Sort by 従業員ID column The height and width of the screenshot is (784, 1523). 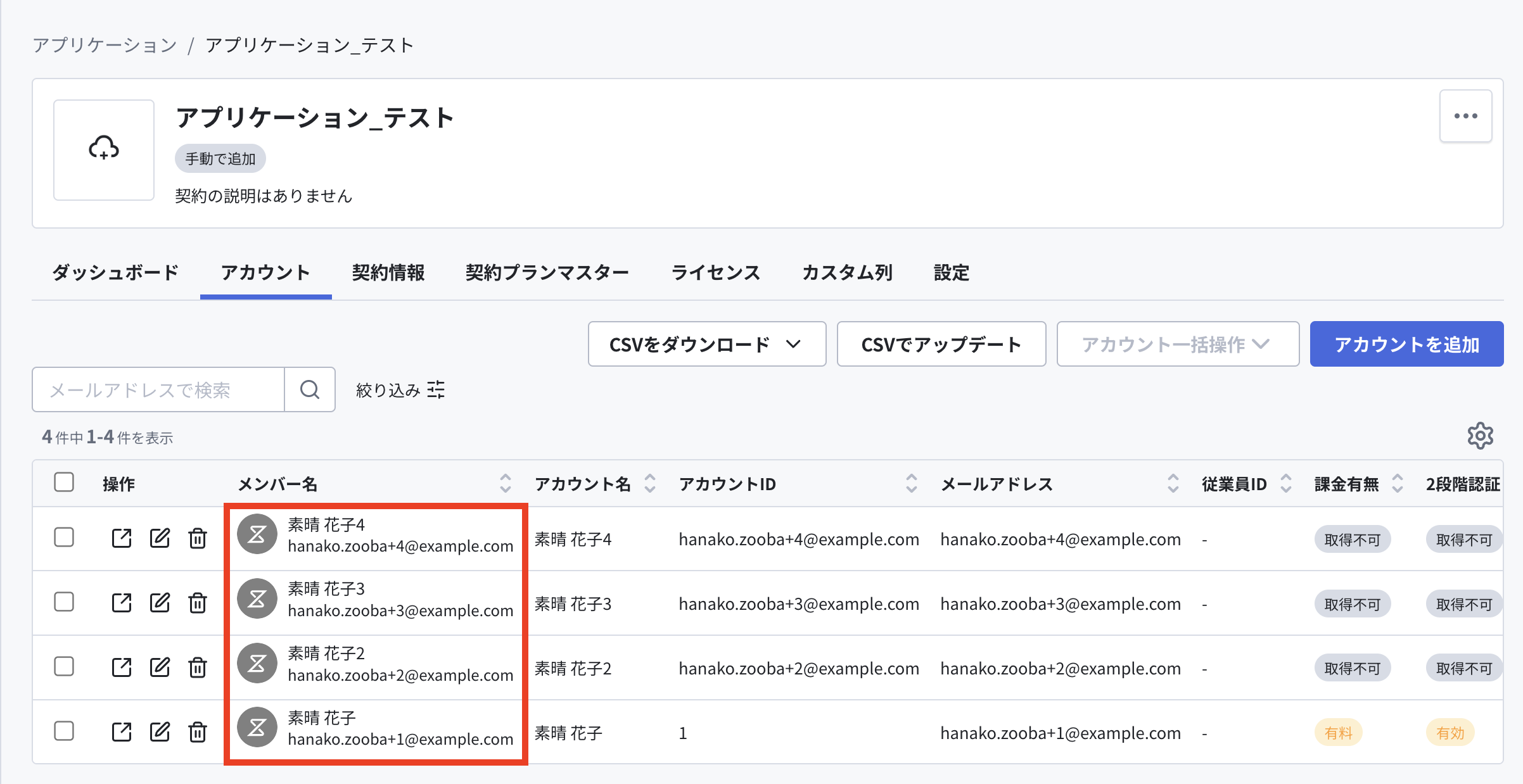coord(1286,483)
